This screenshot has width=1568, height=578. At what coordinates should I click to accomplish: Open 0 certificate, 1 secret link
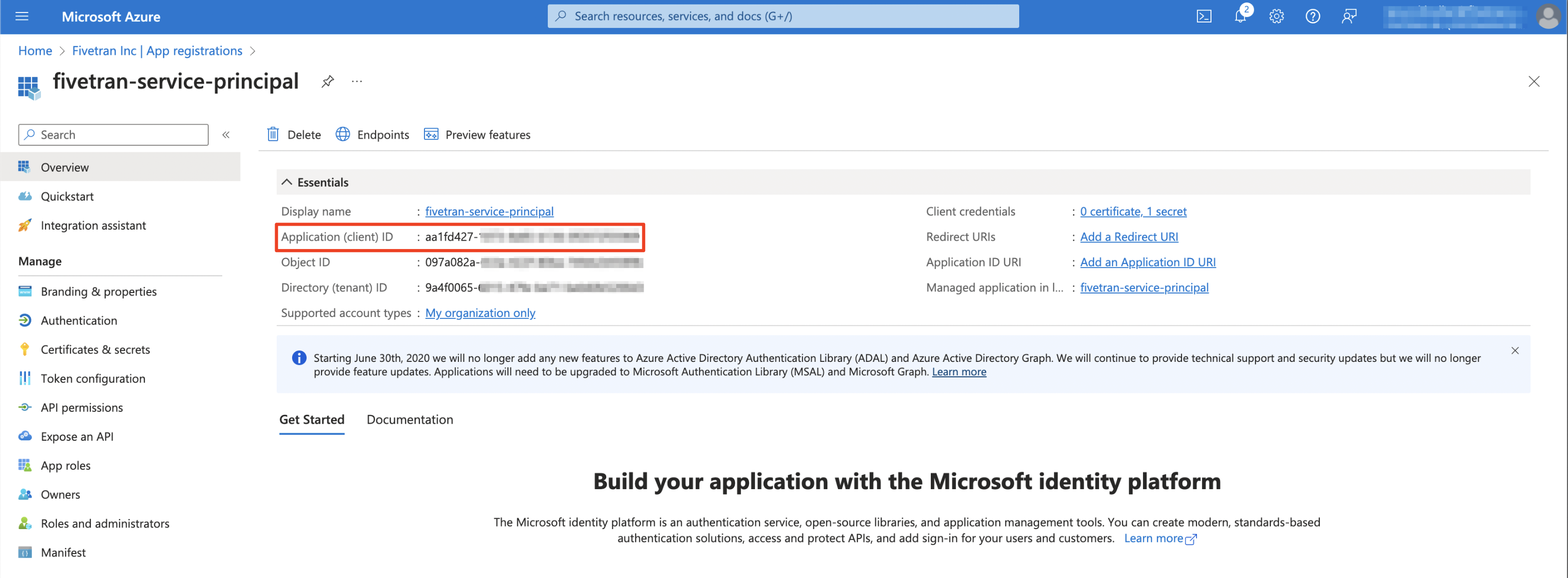(x=1133, y=212)
